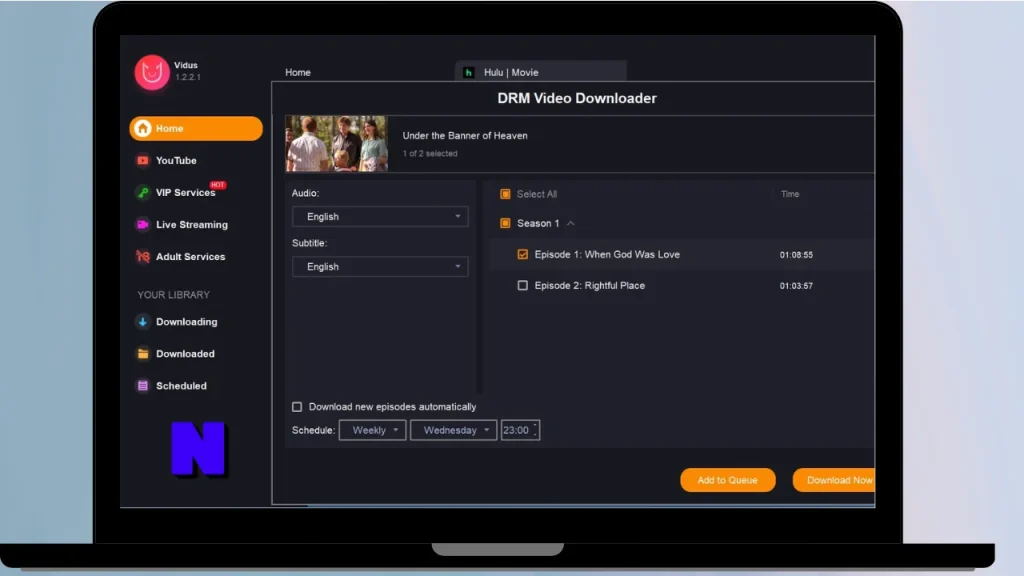The height and width of the screenshot is (576, 1024).
Task: Click the 1 of 2 selected text
Action: point(430,153)
